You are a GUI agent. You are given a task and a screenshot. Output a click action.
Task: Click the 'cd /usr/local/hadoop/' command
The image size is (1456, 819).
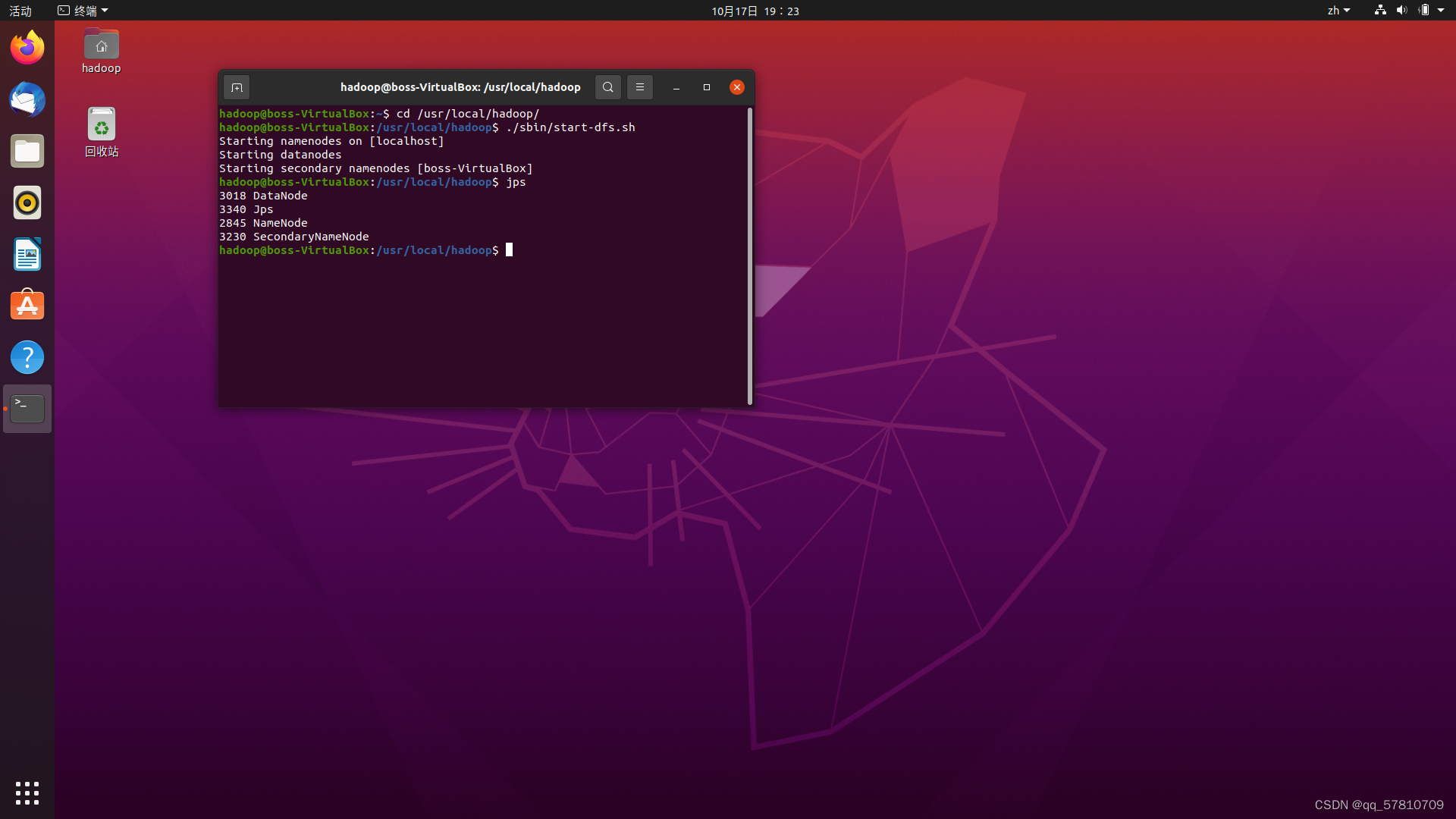468,114
